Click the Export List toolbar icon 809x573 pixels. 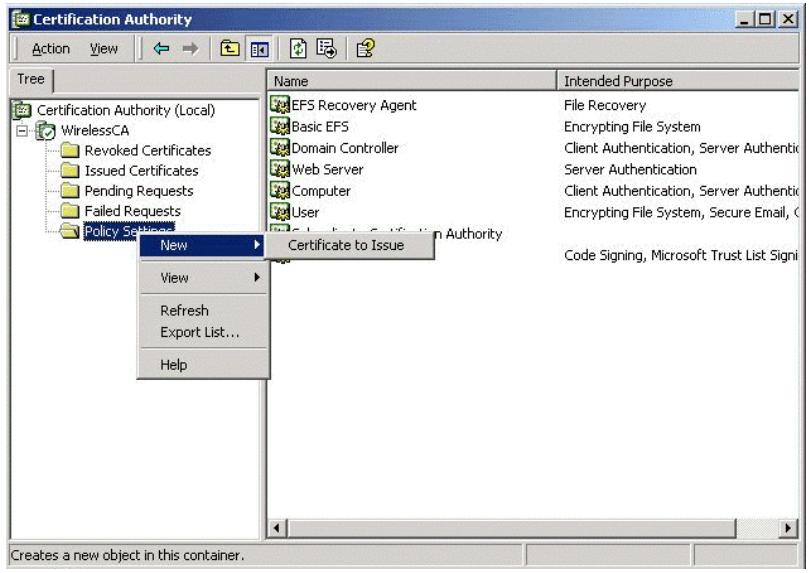click(326, 49)
